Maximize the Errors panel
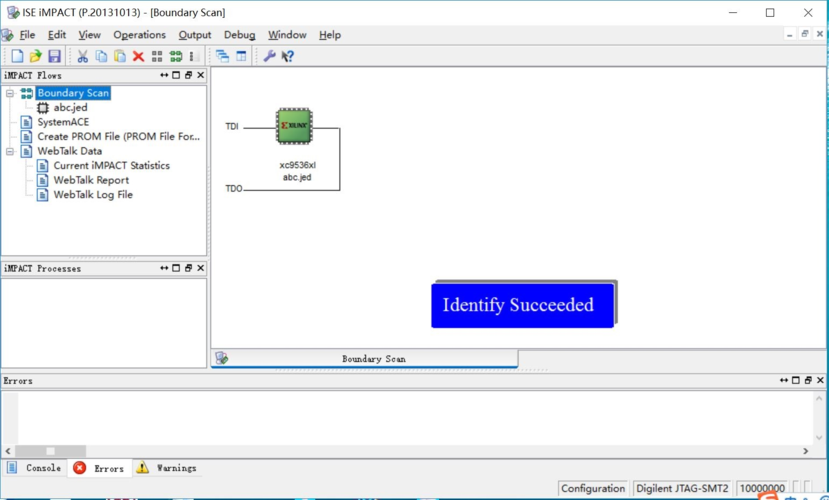829x500 pixels. pyautogui.click(x=796, y=380)
